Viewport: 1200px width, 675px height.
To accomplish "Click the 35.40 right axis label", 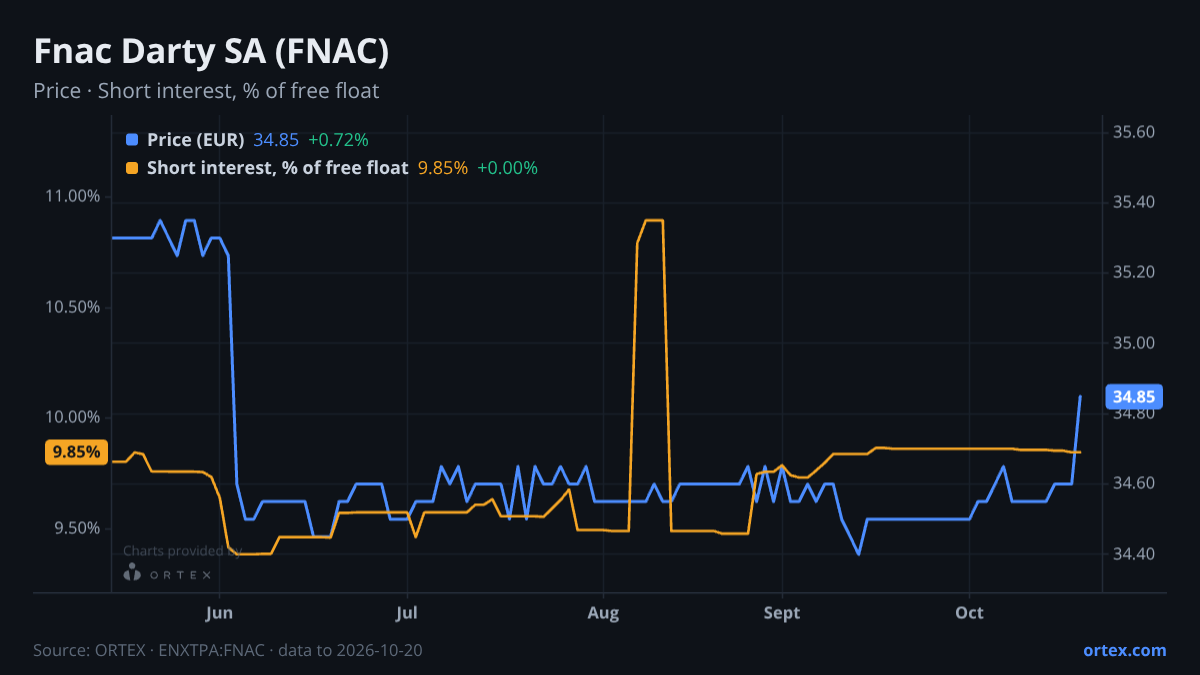I will point(1133,202).
